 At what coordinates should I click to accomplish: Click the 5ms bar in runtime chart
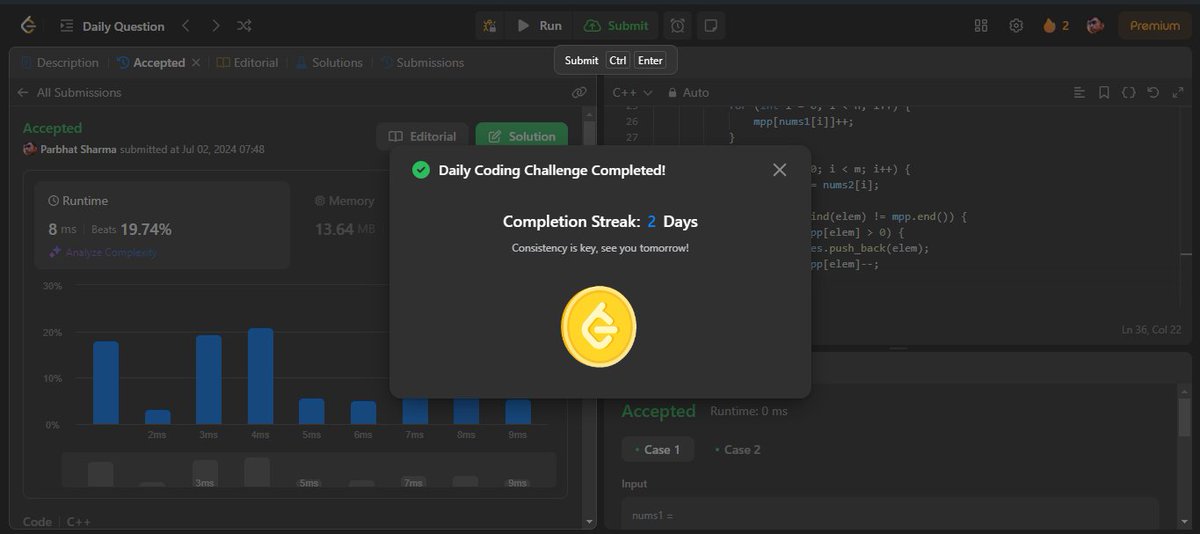click(312, 411)
